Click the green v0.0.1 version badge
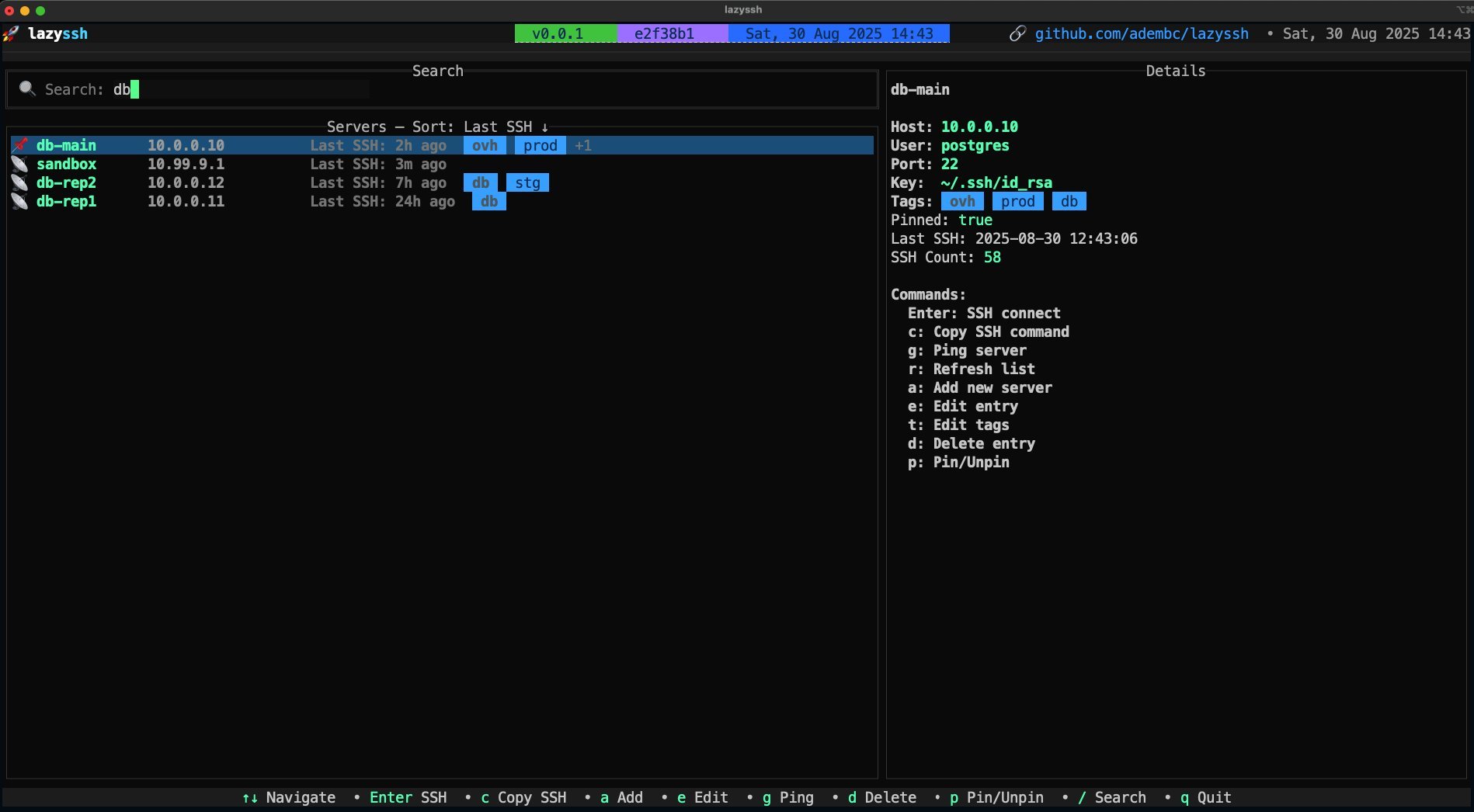This screenshot has height=812, width=1474. (565, 33)
